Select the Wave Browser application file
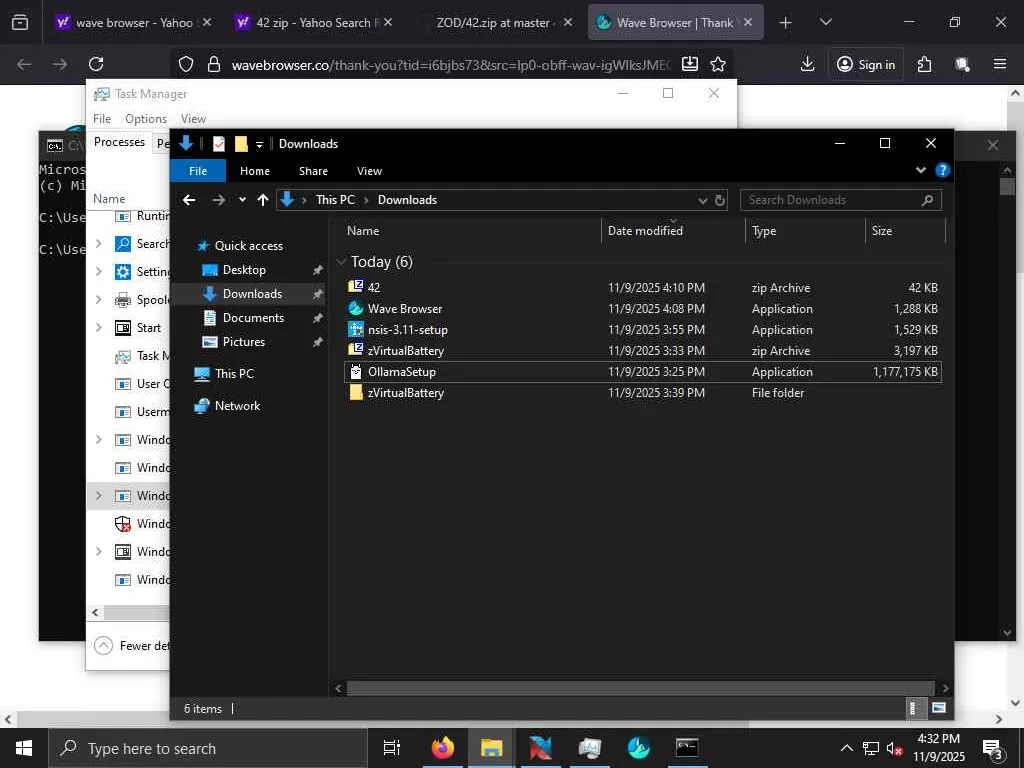1024x768 pixels. [x=643, y=309]
